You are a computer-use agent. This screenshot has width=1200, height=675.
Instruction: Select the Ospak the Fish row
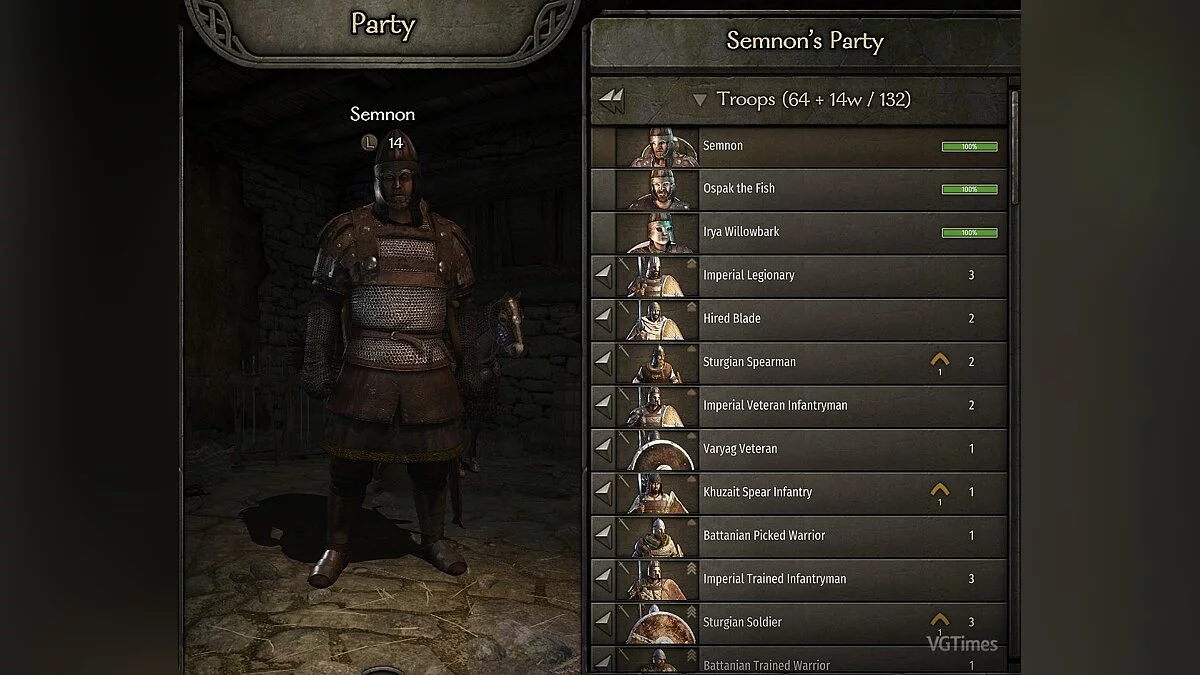[x=799, y=189]
